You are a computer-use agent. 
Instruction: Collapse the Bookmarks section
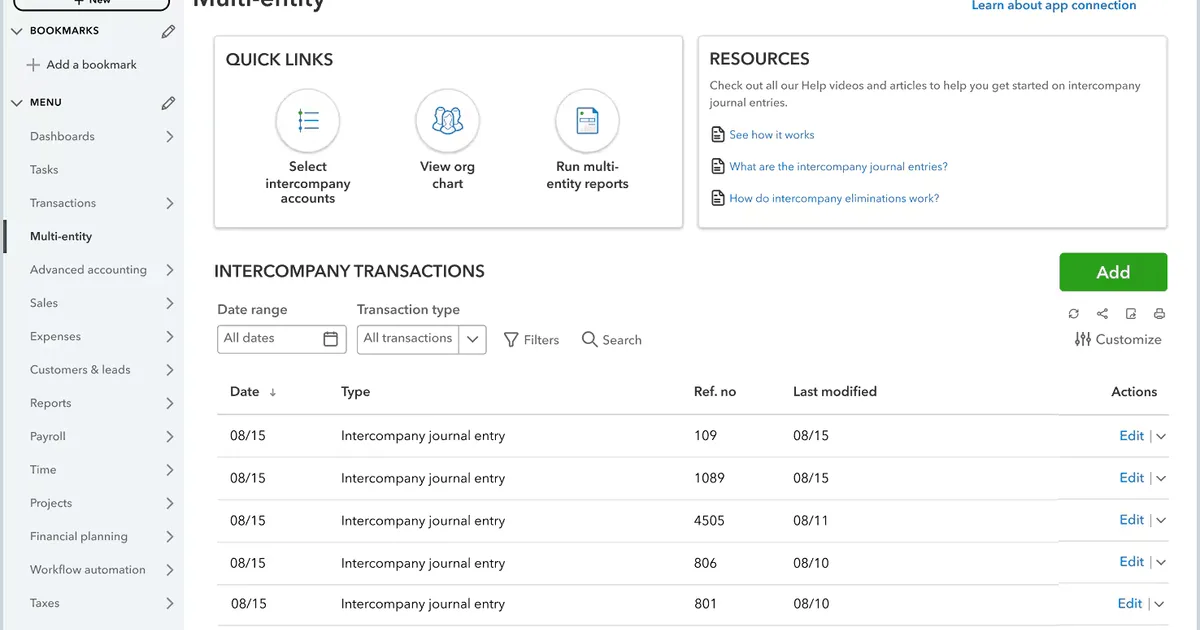(x=16, y=30)
